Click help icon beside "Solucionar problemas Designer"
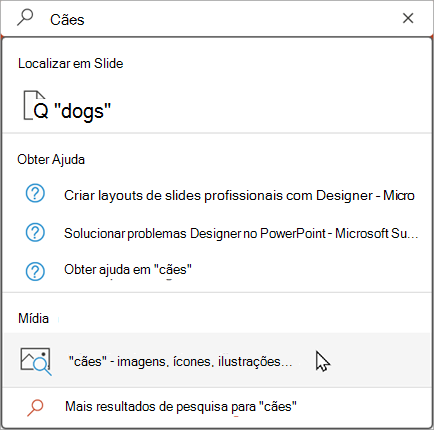Image resolution: width=435 pixels, height=430 pixels. [35, 232]
